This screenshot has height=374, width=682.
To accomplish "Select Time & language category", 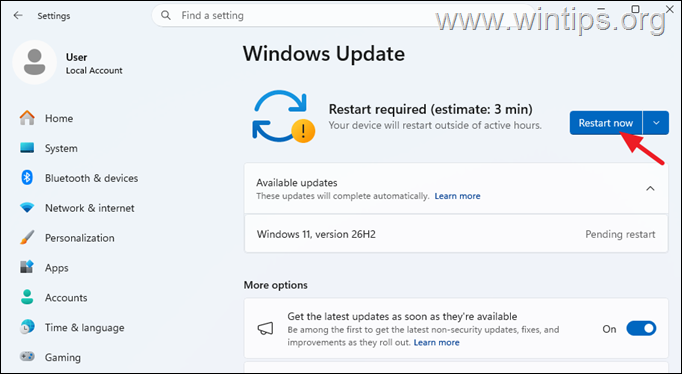I will click(84, 327).
